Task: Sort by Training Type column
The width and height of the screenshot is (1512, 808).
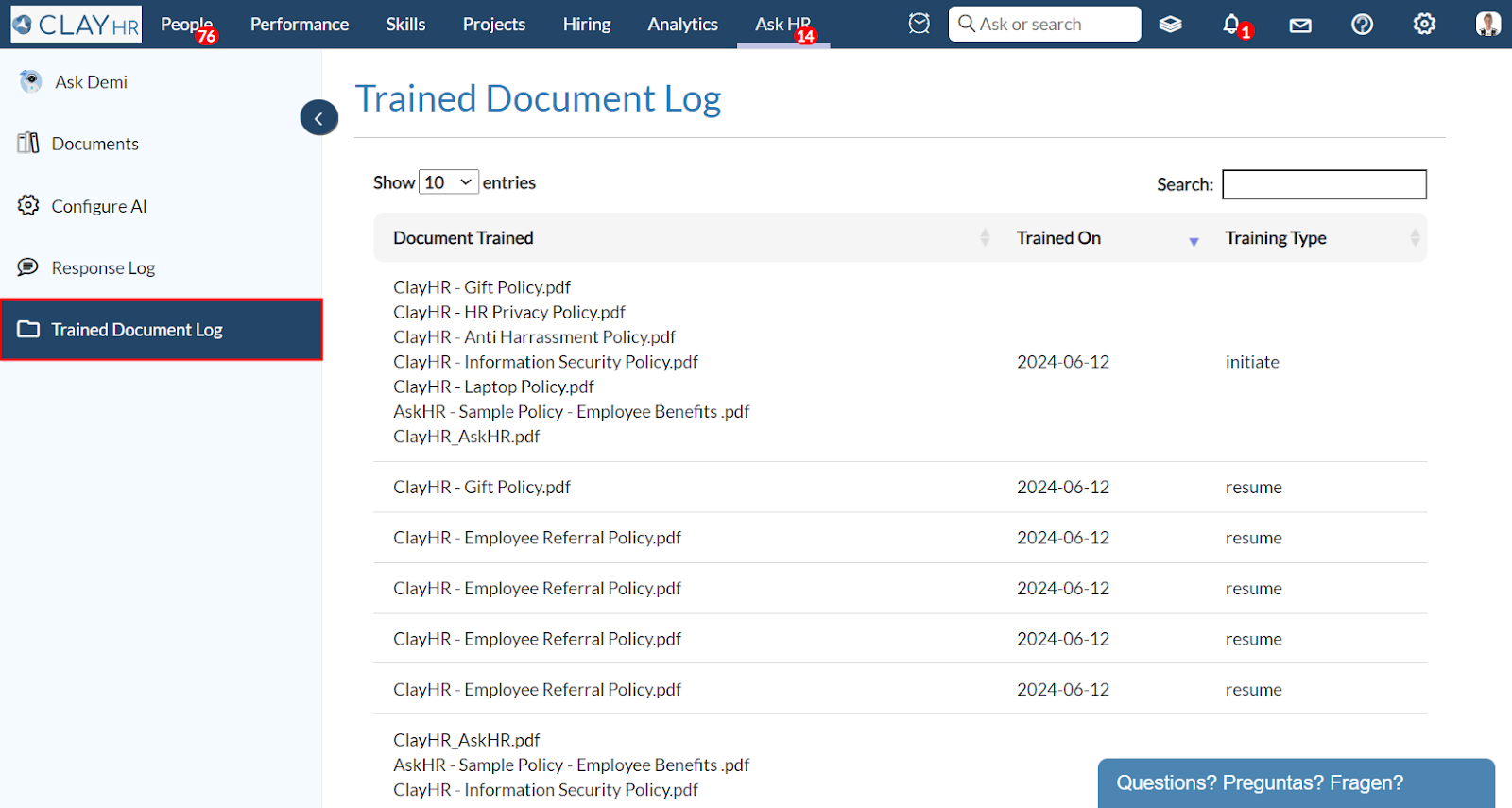Action: click(x=1316, y=237)
